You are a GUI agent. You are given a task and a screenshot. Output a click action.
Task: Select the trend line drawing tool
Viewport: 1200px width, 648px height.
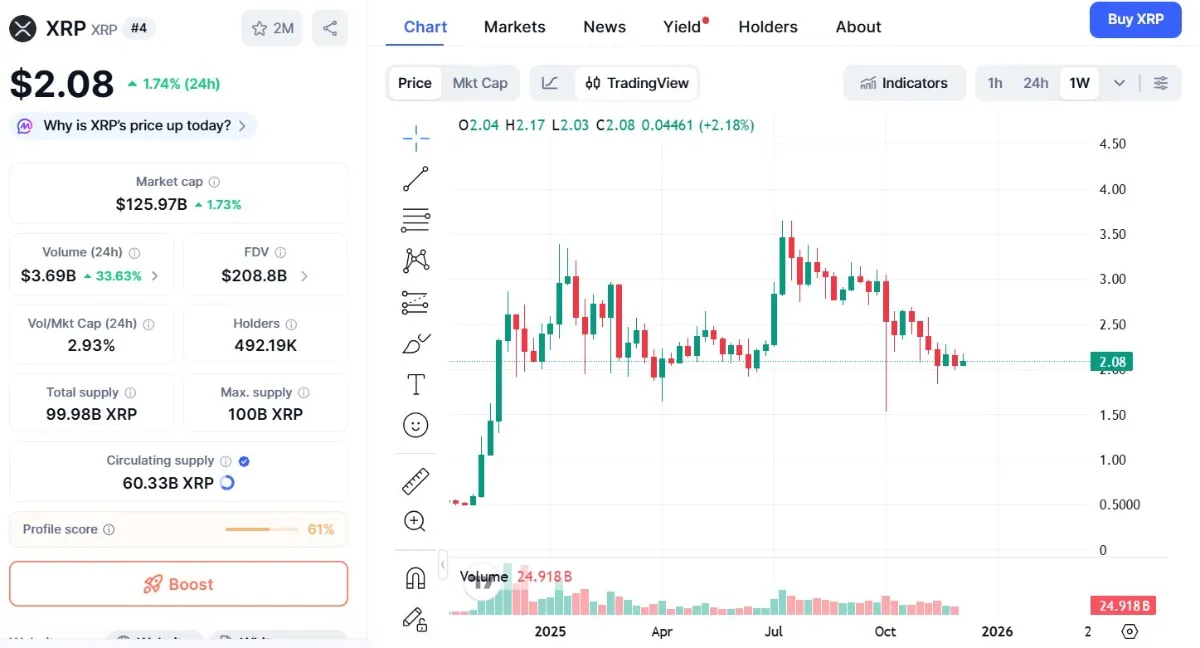tap(416, 179)
